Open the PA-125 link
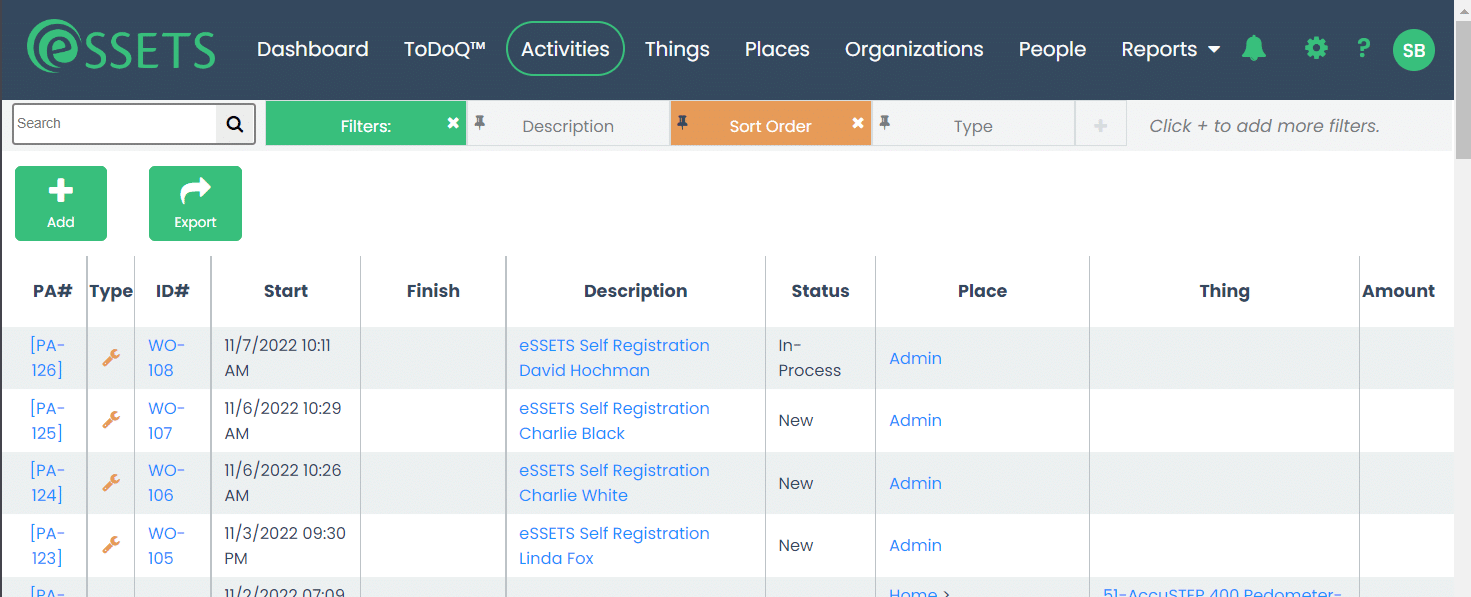 pos(47,421)
